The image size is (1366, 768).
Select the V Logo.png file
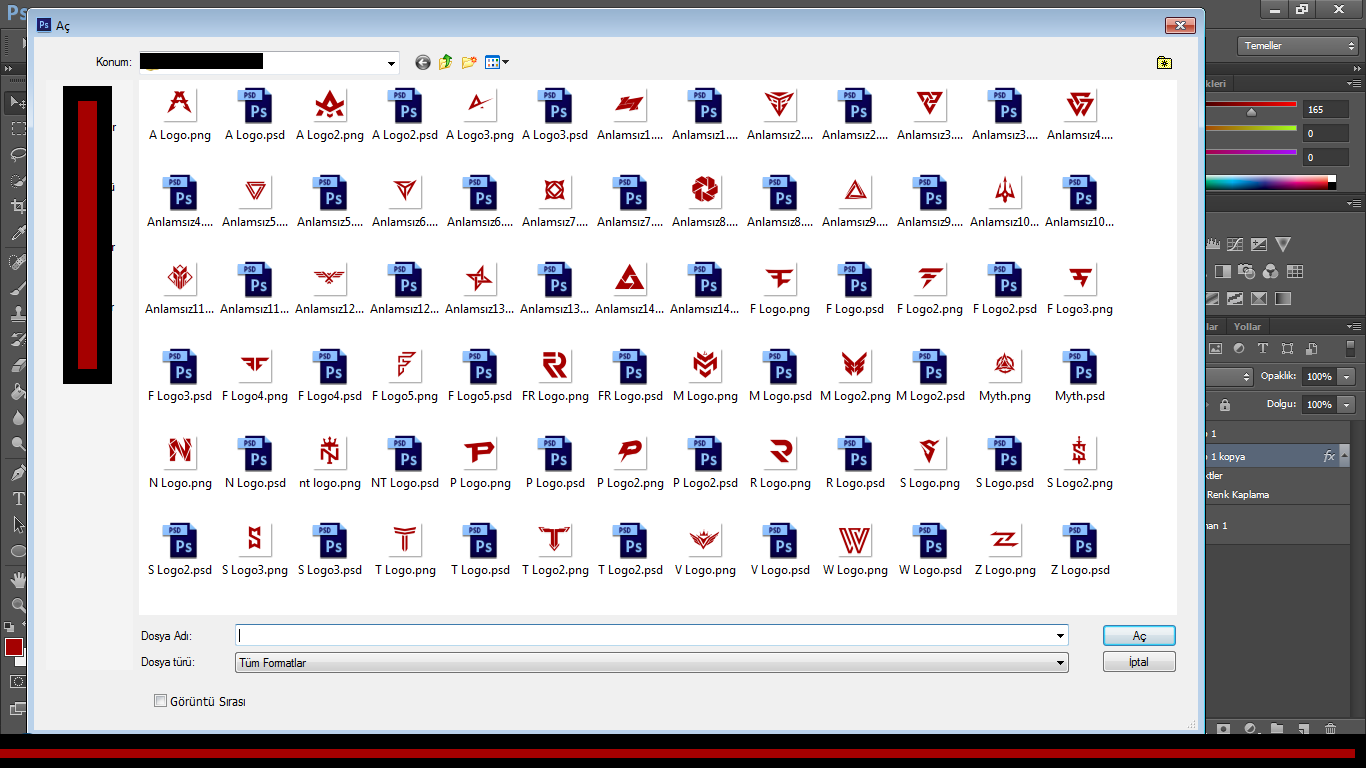[705, 551]
